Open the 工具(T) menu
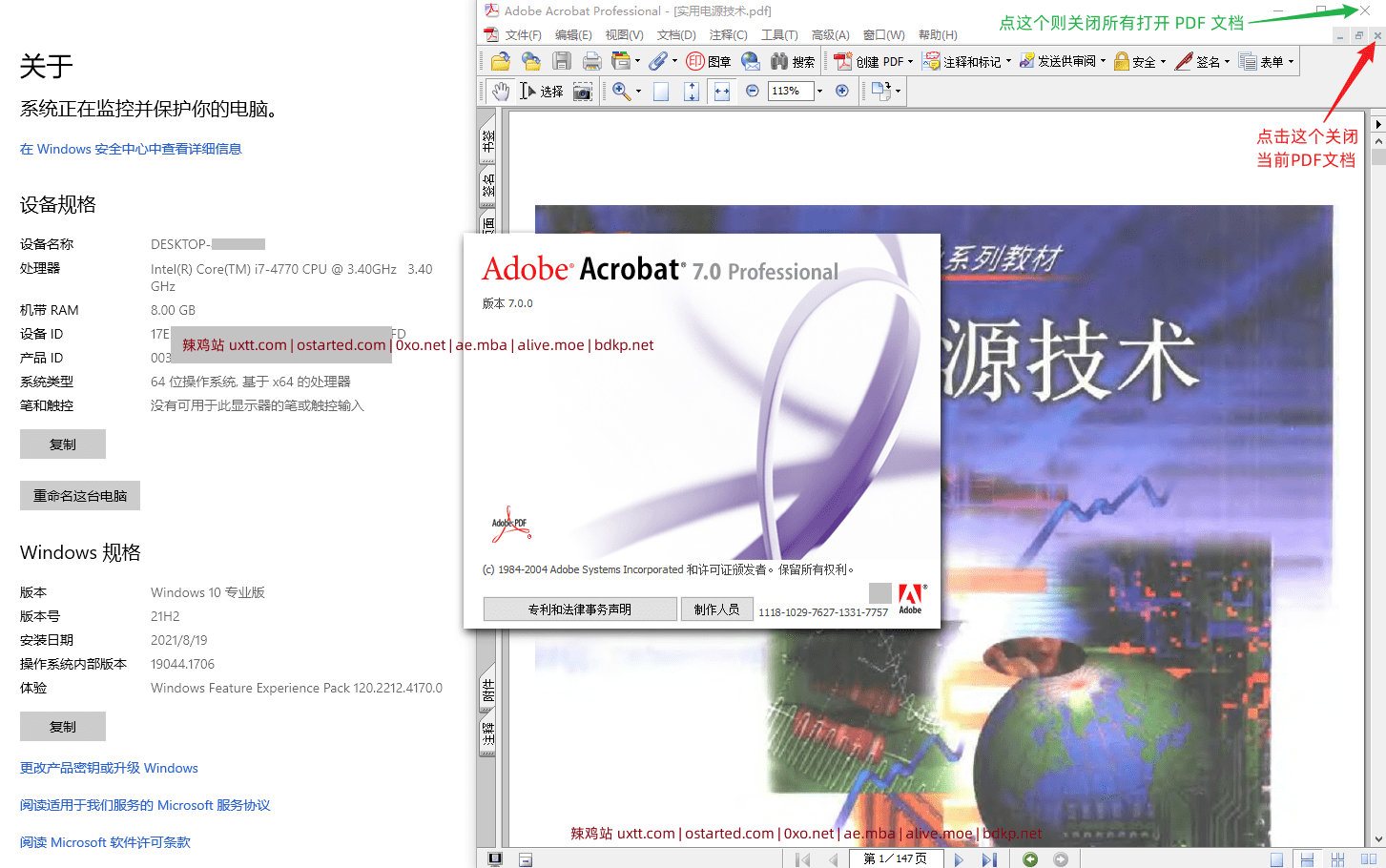The image size is (1386, 868). pyautogui.click(x=779, y=35)
